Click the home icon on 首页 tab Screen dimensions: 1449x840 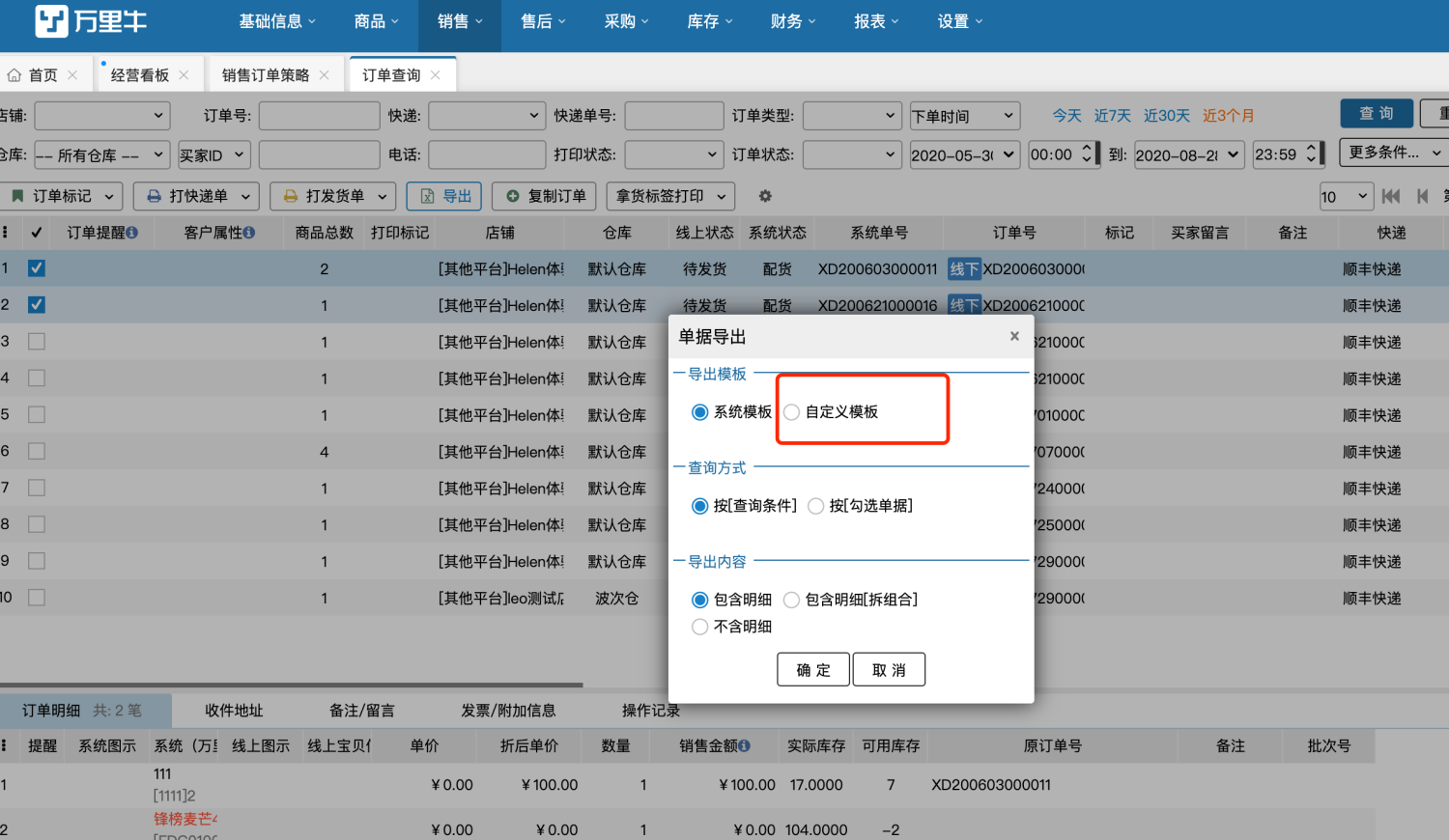pos(14,75)
